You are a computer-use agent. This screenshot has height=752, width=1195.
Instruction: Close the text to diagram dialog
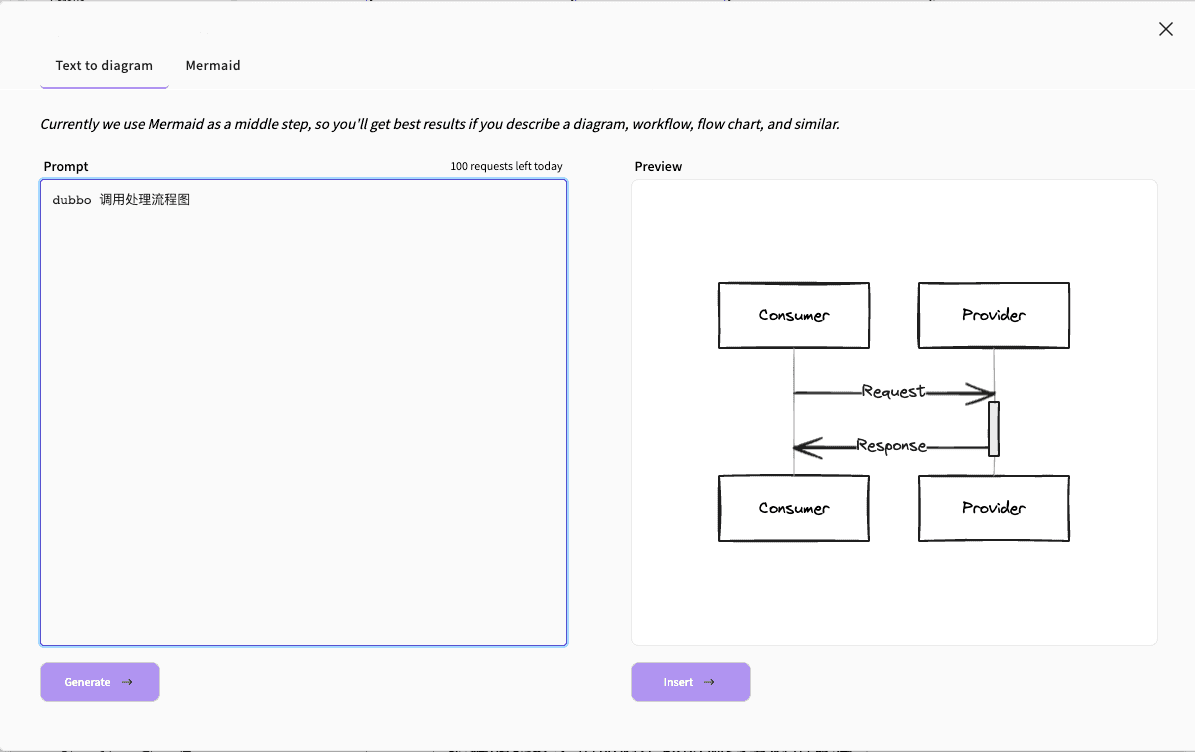click(x=1165, y=29)
